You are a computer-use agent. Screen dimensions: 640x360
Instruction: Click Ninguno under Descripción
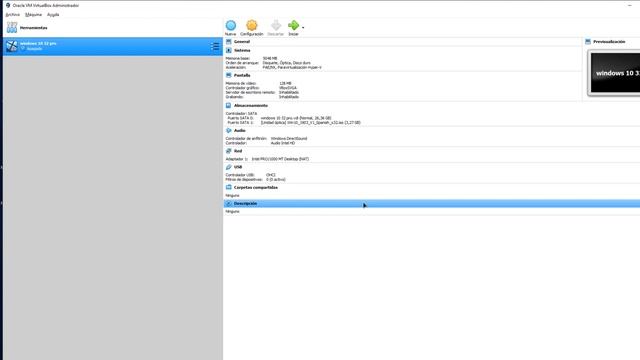pos(233,211)
